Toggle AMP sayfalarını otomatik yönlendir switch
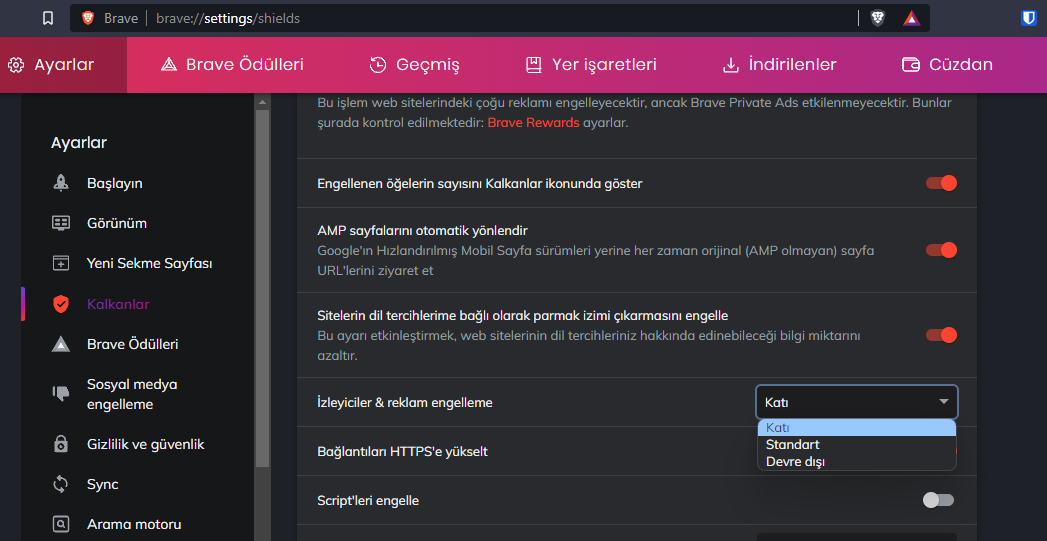This screenshot has height=541, width=1047. click(x=941, y=250)
